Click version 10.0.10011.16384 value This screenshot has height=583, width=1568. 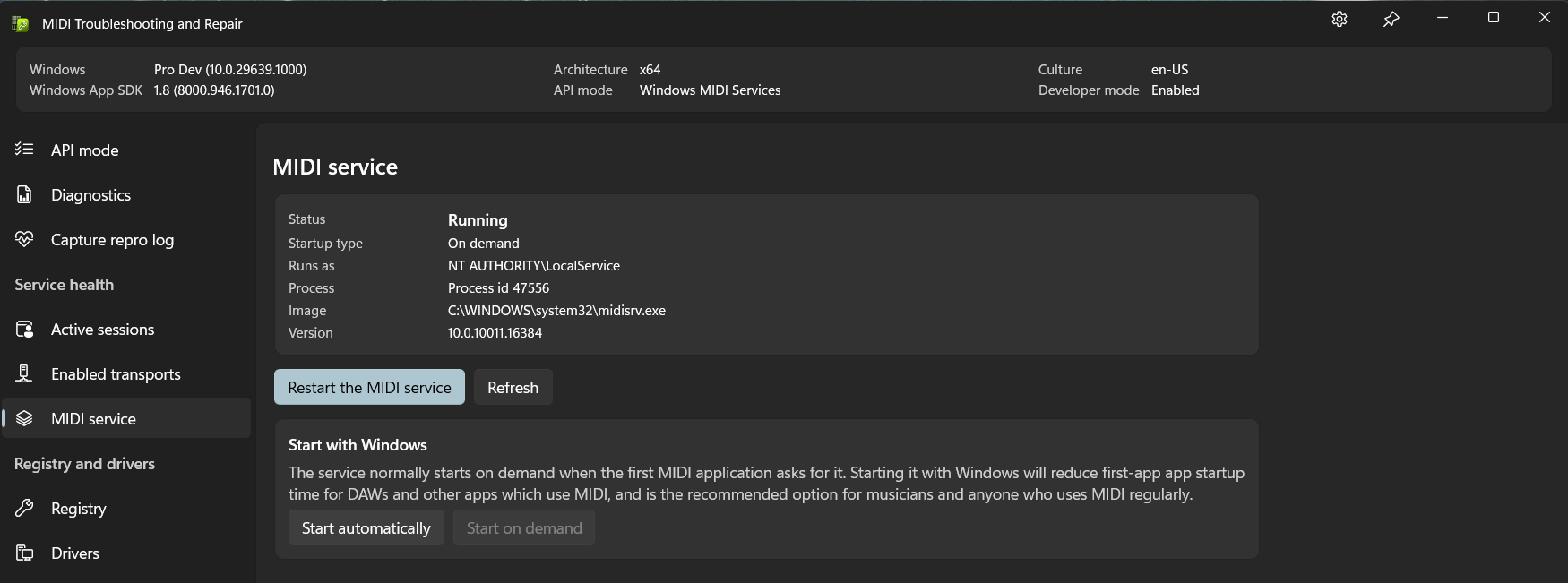tap(495, 332)
